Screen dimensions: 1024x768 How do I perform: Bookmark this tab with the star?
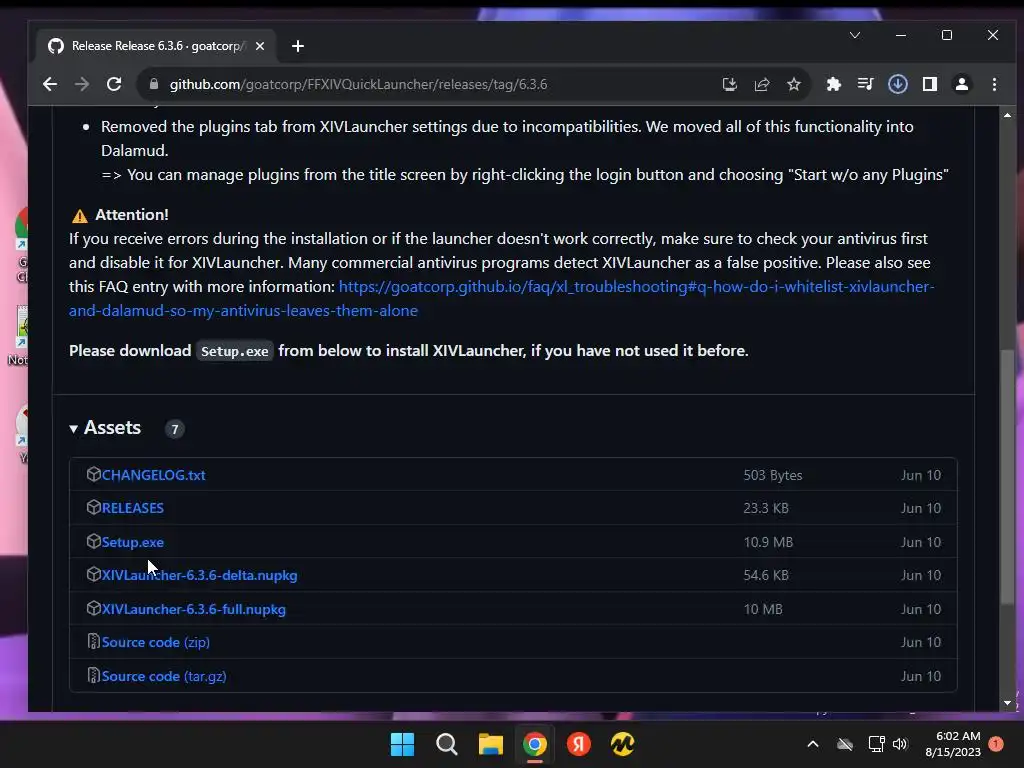[793, 84]
